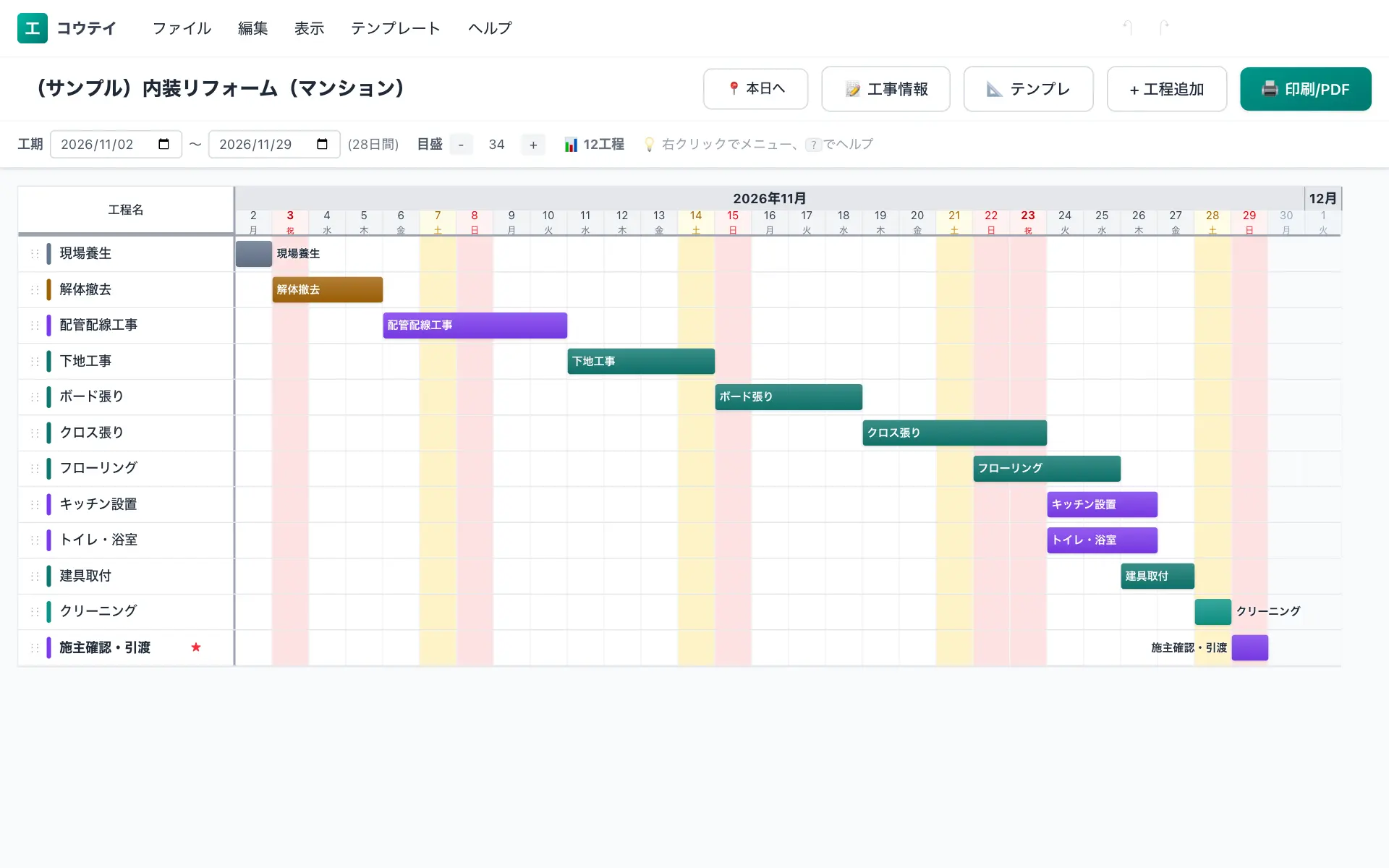Click the redo arrow icon
Screen dimensions: 1389x868
[x=1164, y=27]
